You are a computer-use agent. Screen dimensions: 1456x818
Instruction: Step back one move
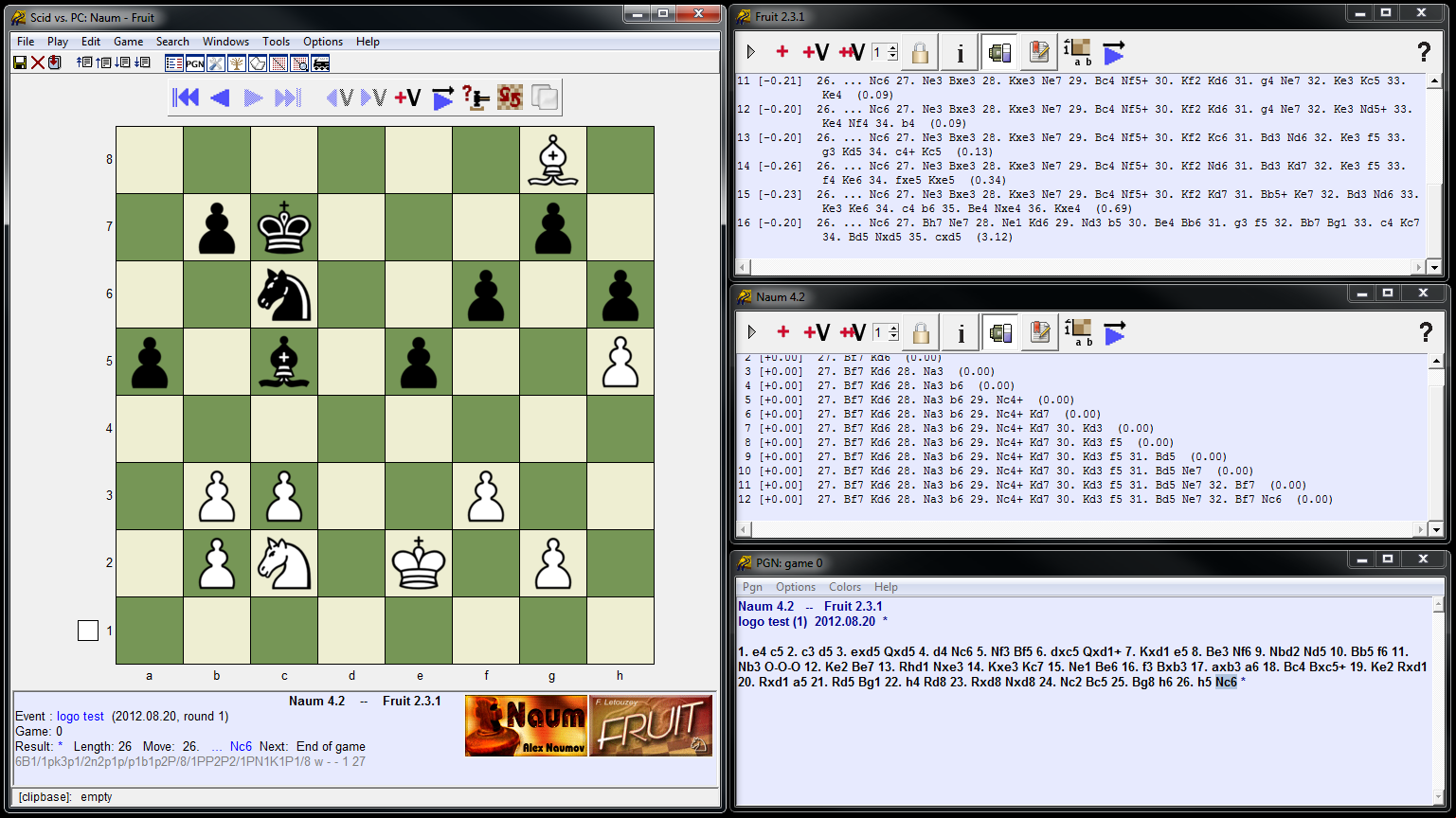(220, 98)
